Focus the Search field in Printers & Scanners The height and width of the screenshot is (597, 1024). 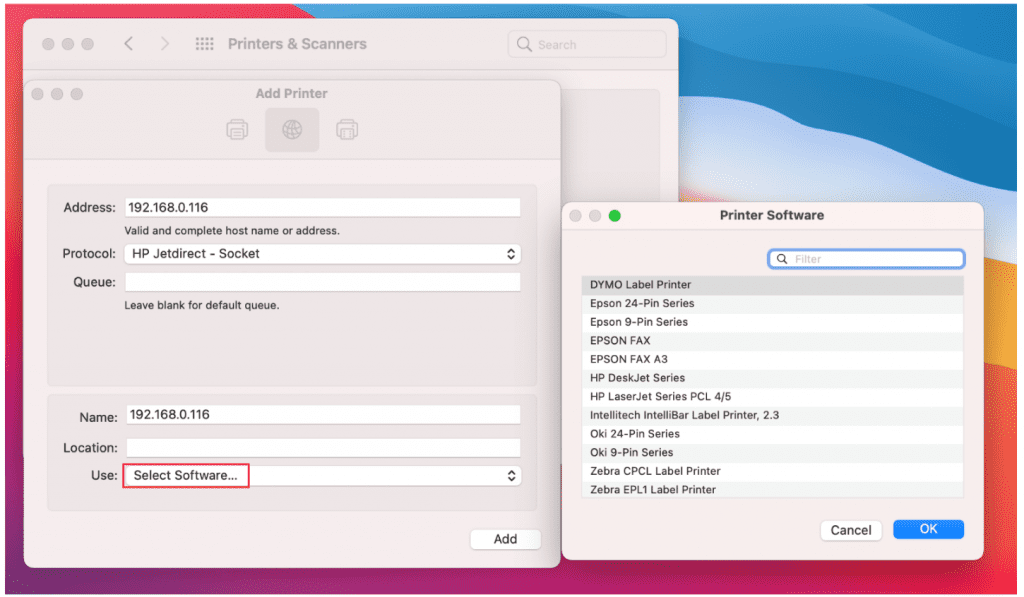click(x=587, y=44)
